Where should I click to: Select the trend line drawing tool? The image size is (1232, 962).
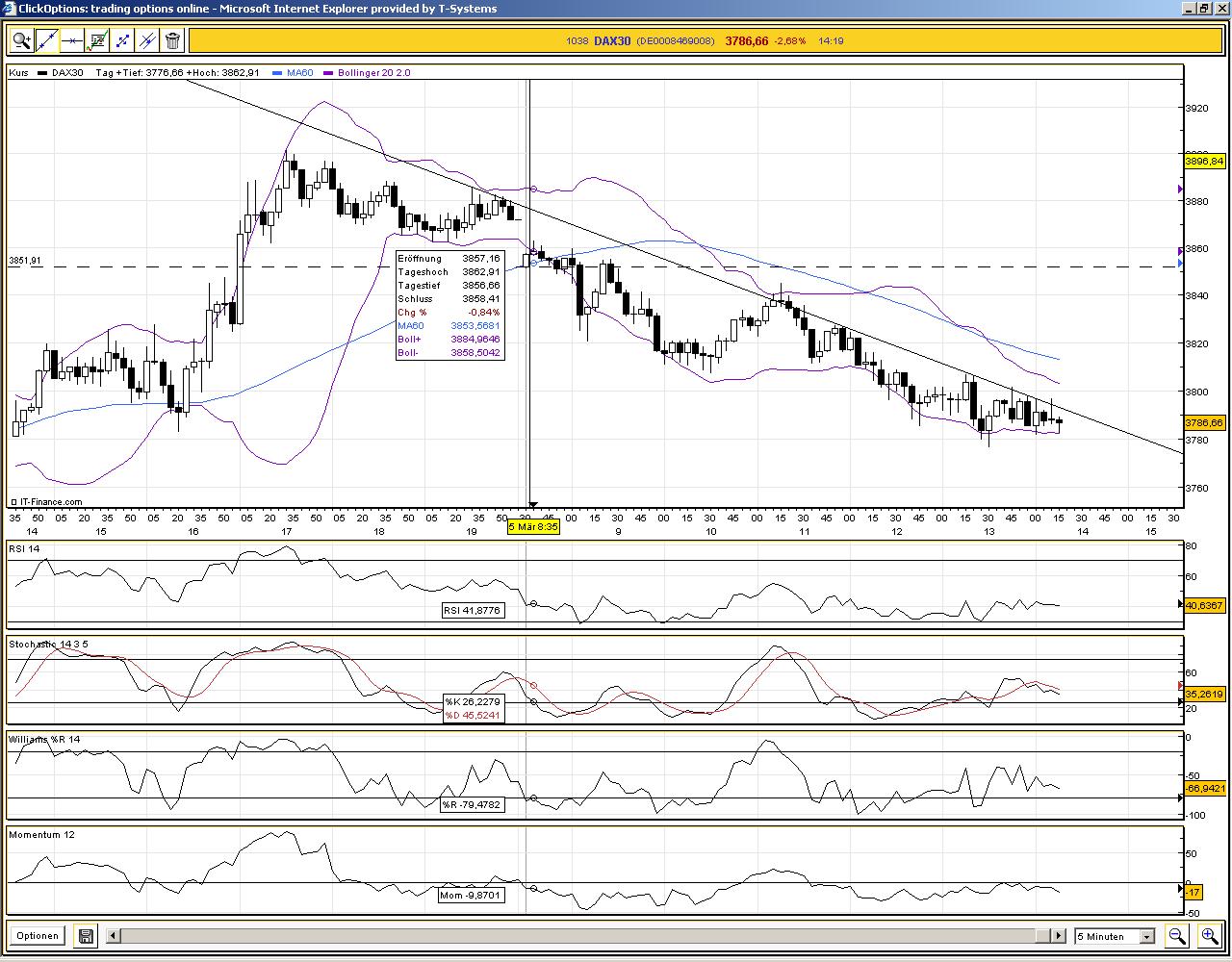(46, 40)
